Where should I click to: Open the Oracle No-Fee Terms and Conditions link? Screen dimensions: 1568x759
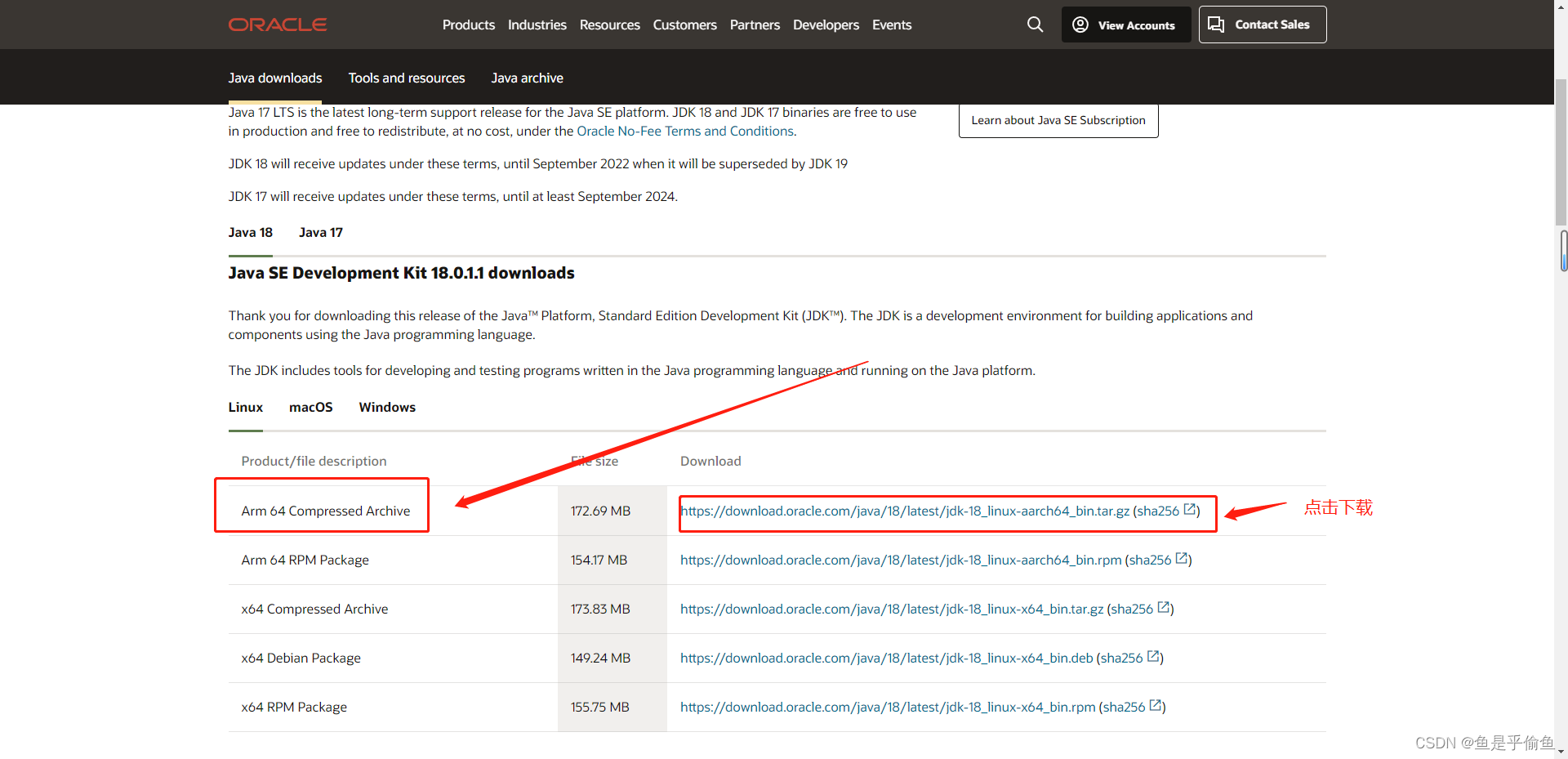point(684,131)
